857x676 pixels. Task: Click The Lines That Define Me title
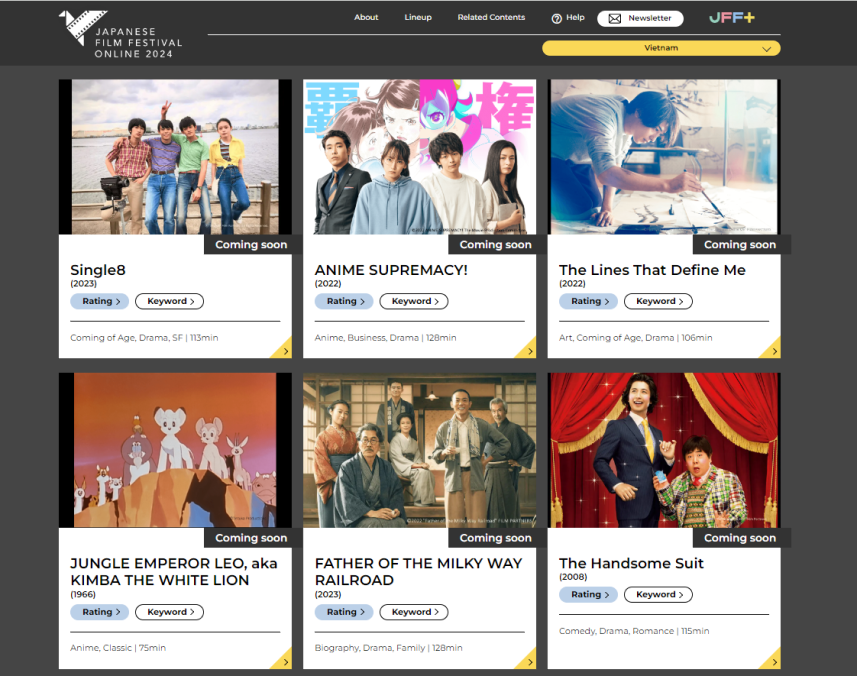(652, 270)
